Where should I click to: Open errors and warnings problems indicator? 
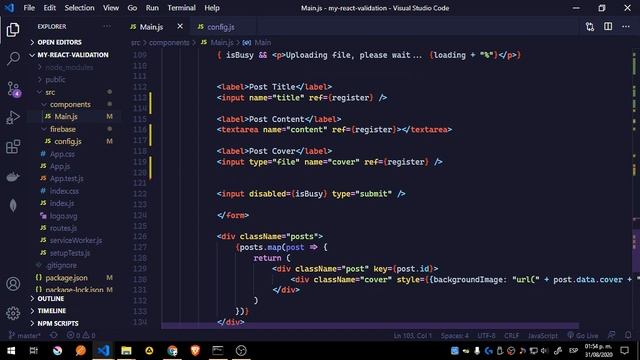point(81,336)
